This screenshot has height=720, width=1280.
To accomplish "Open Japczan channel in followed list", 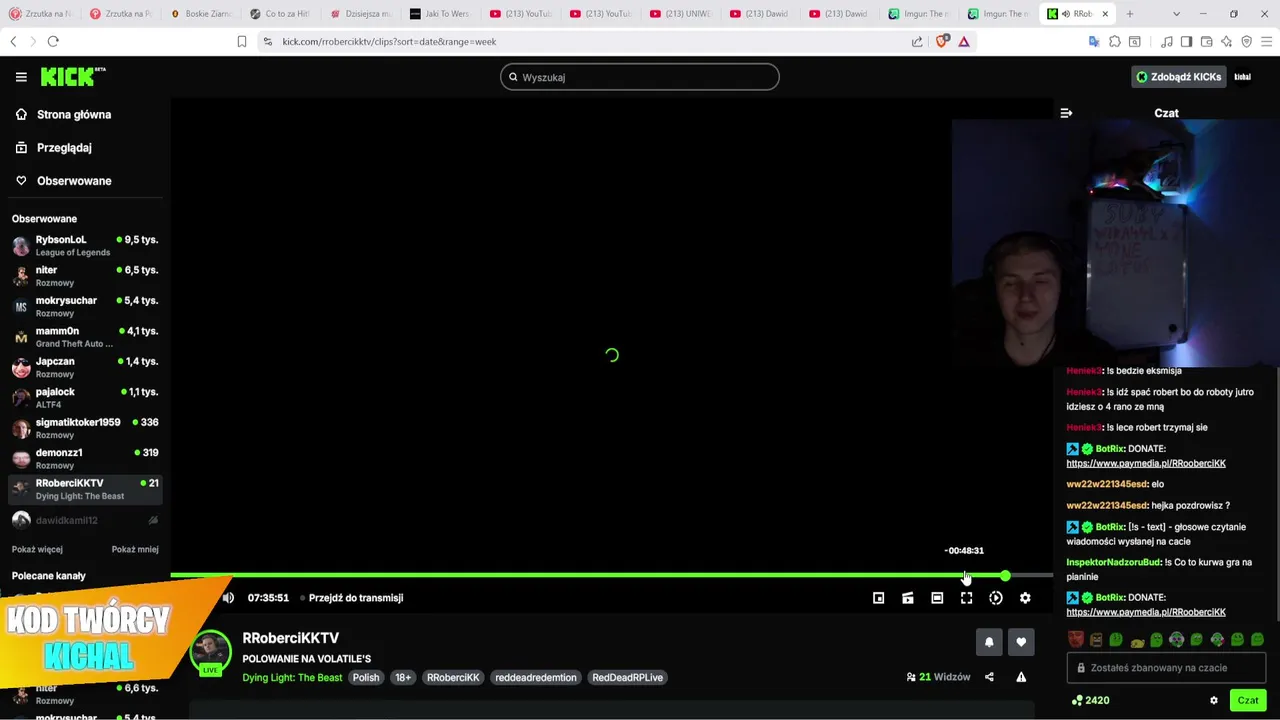I will [x=85, y=368].
